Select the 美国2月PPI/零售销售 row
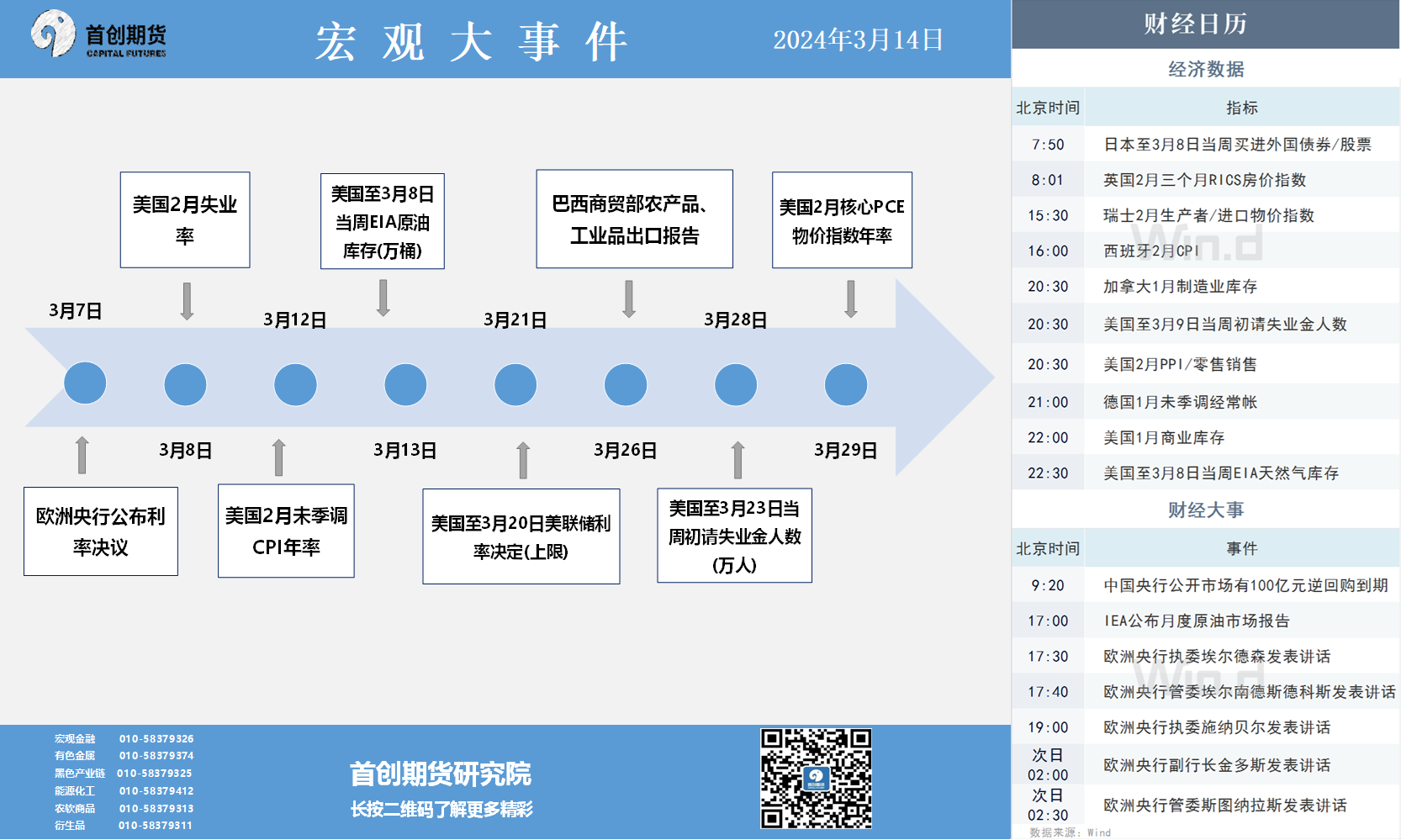Viewport: 1401px width, 840px height. (x=1205, y=364)
